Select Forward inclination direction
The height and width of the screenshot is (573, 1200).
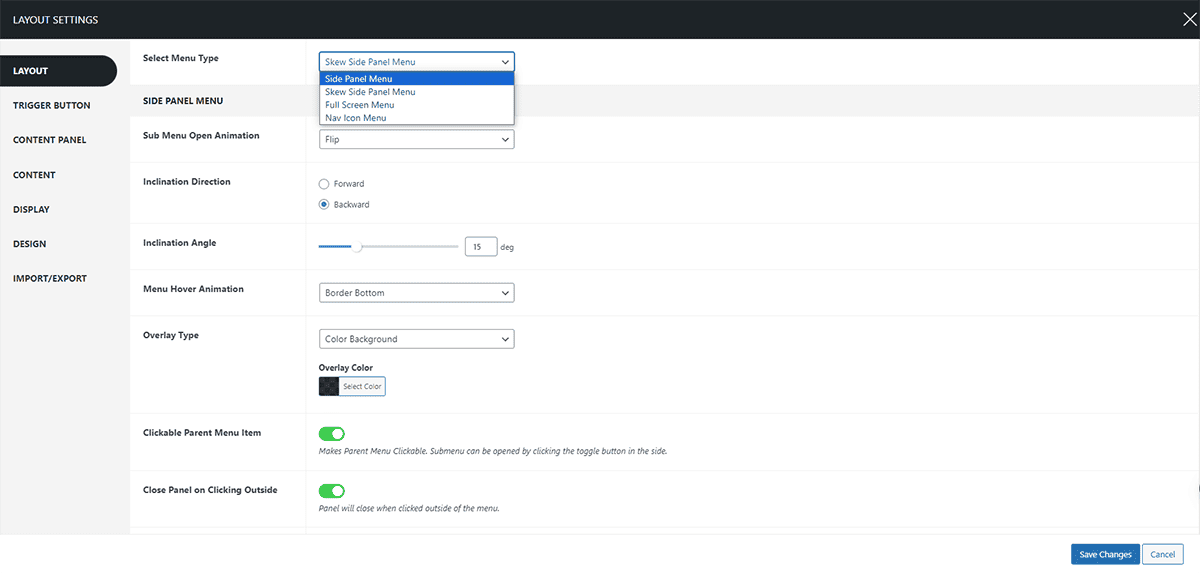(323, 184)
